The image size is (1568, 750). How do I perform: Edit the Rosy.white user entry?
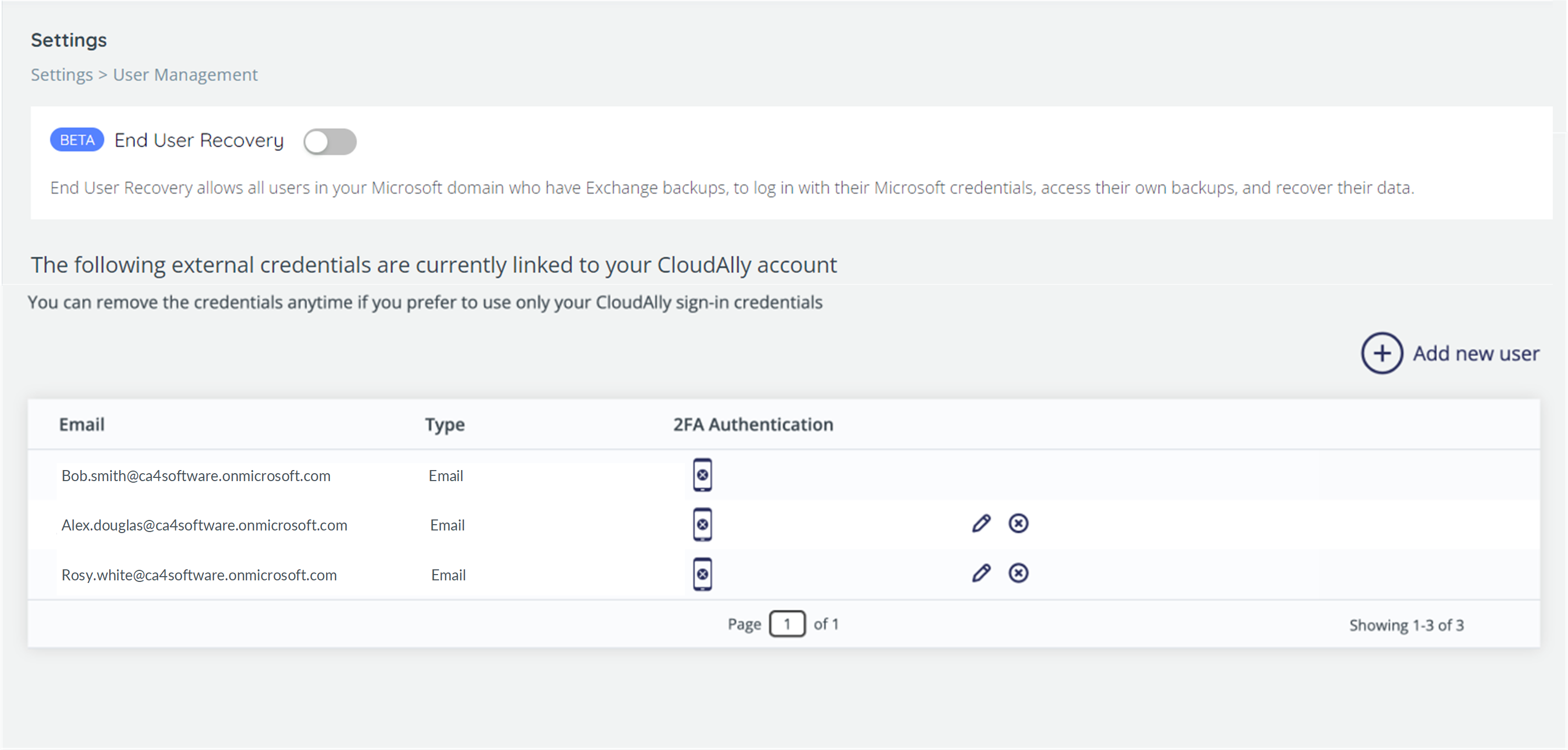tap(981, 573)
